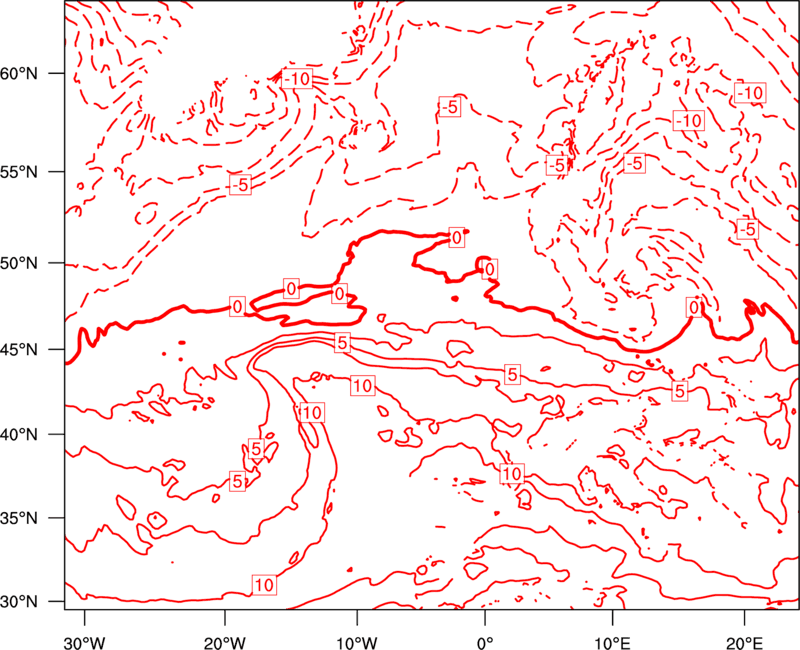
Task: Select the 55°N latitude axis label
Action: [x=19, y=172]
